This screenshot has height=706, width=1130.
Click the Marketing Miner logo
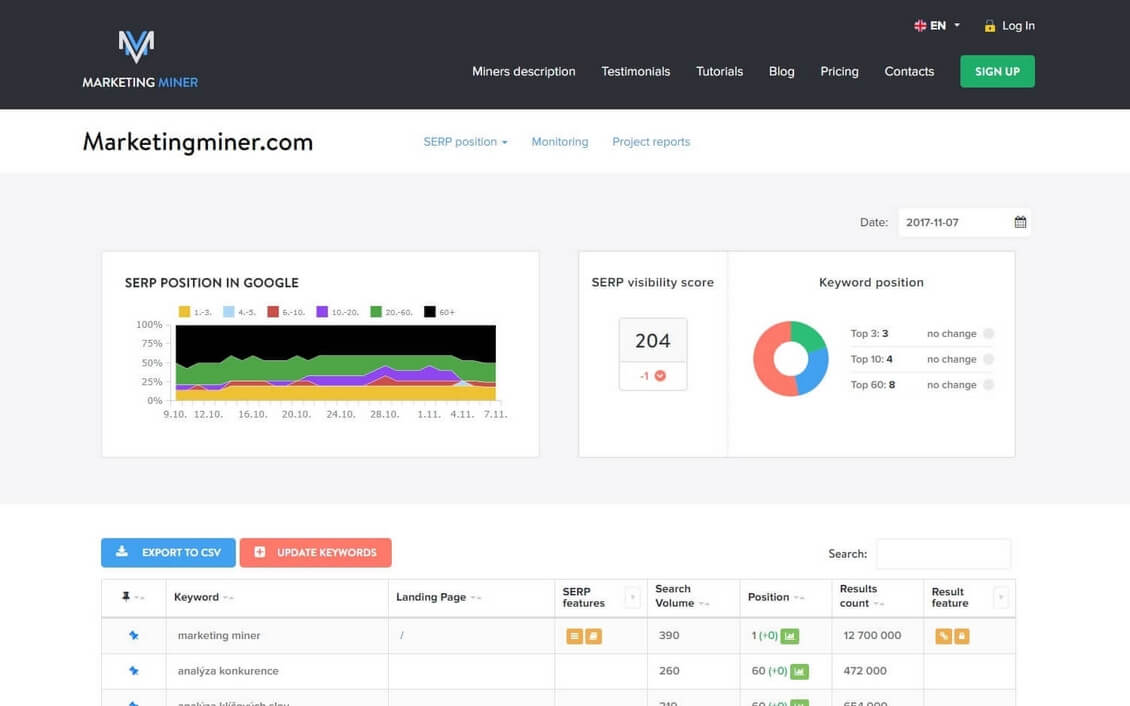tap(140, 59)
